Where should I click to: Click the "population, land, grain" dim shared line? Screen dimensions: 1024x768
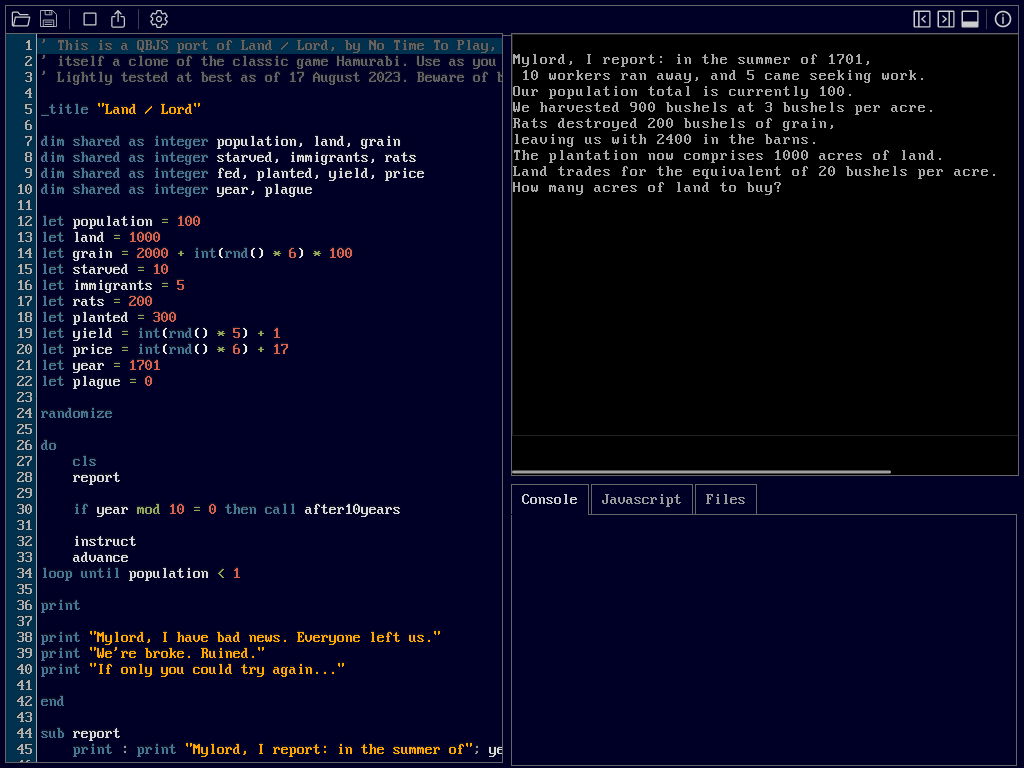(221, 141)
